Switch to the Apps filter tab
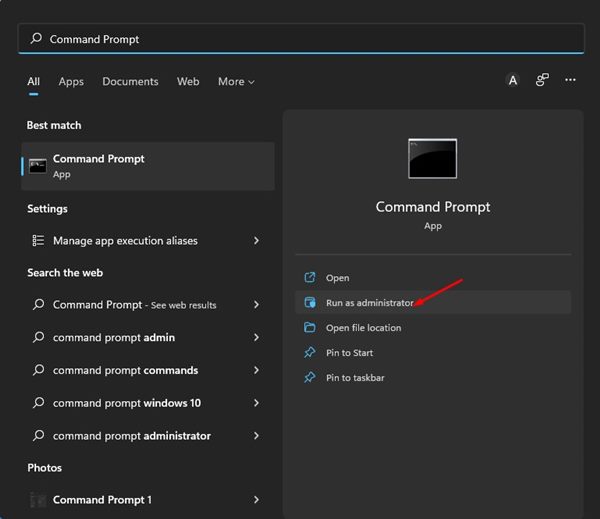The width and height of the screenshot is (600, 519). 71,82
